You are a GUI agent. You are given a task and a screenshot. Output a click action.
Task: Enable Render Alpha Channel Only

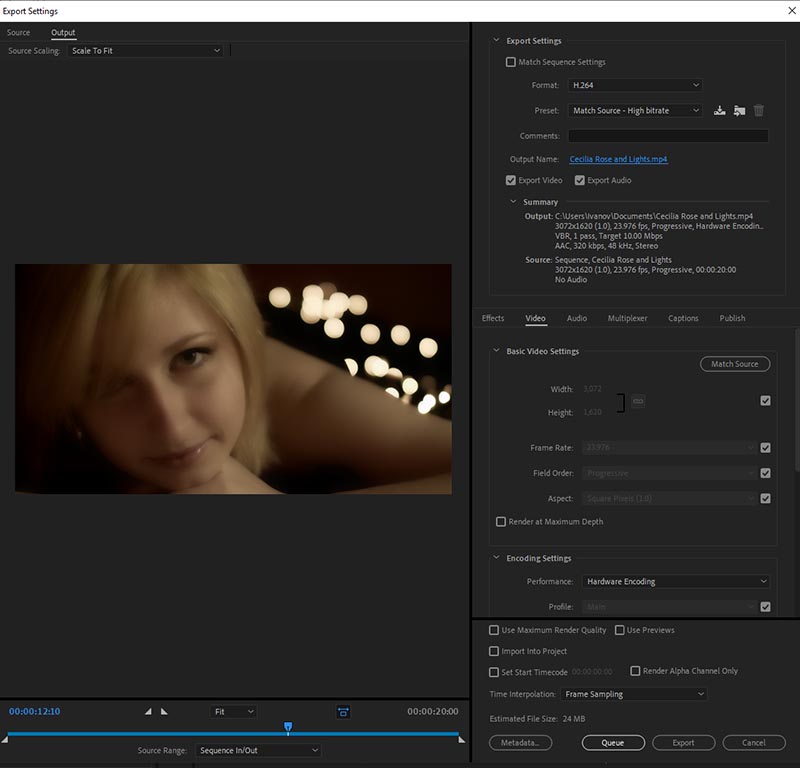635,671
